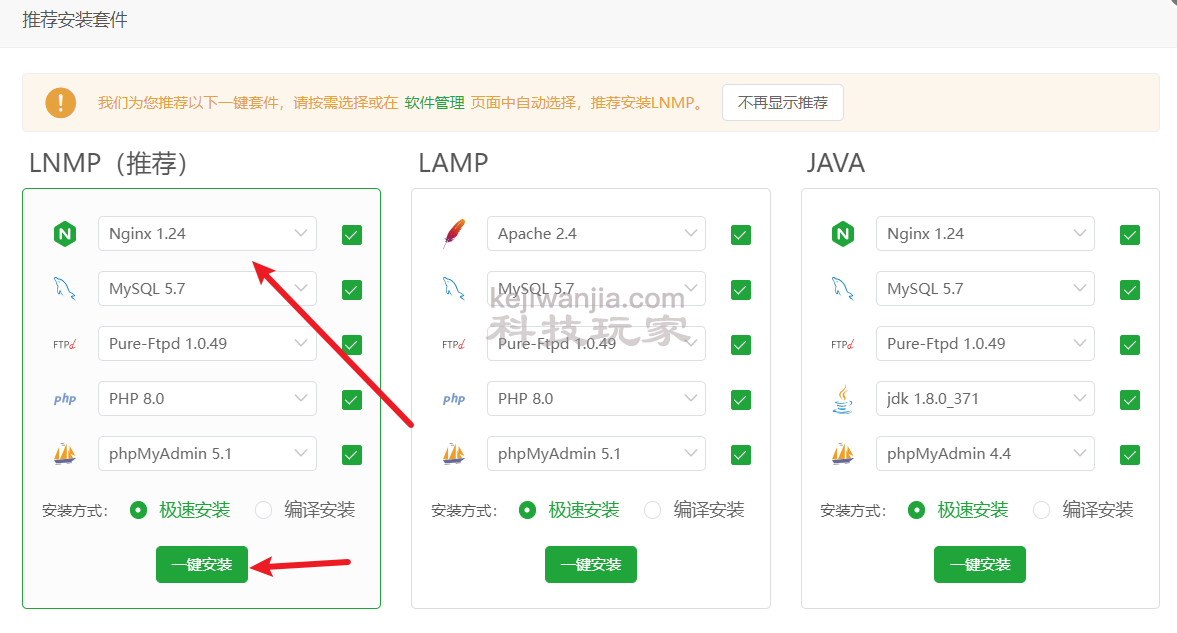Uncheck MySQL 5.7 checkbox in JAVA panel
Image resolution: width=1177 pixels, height=633 pixels.
pyautogui.click(x=1130, y=290)
